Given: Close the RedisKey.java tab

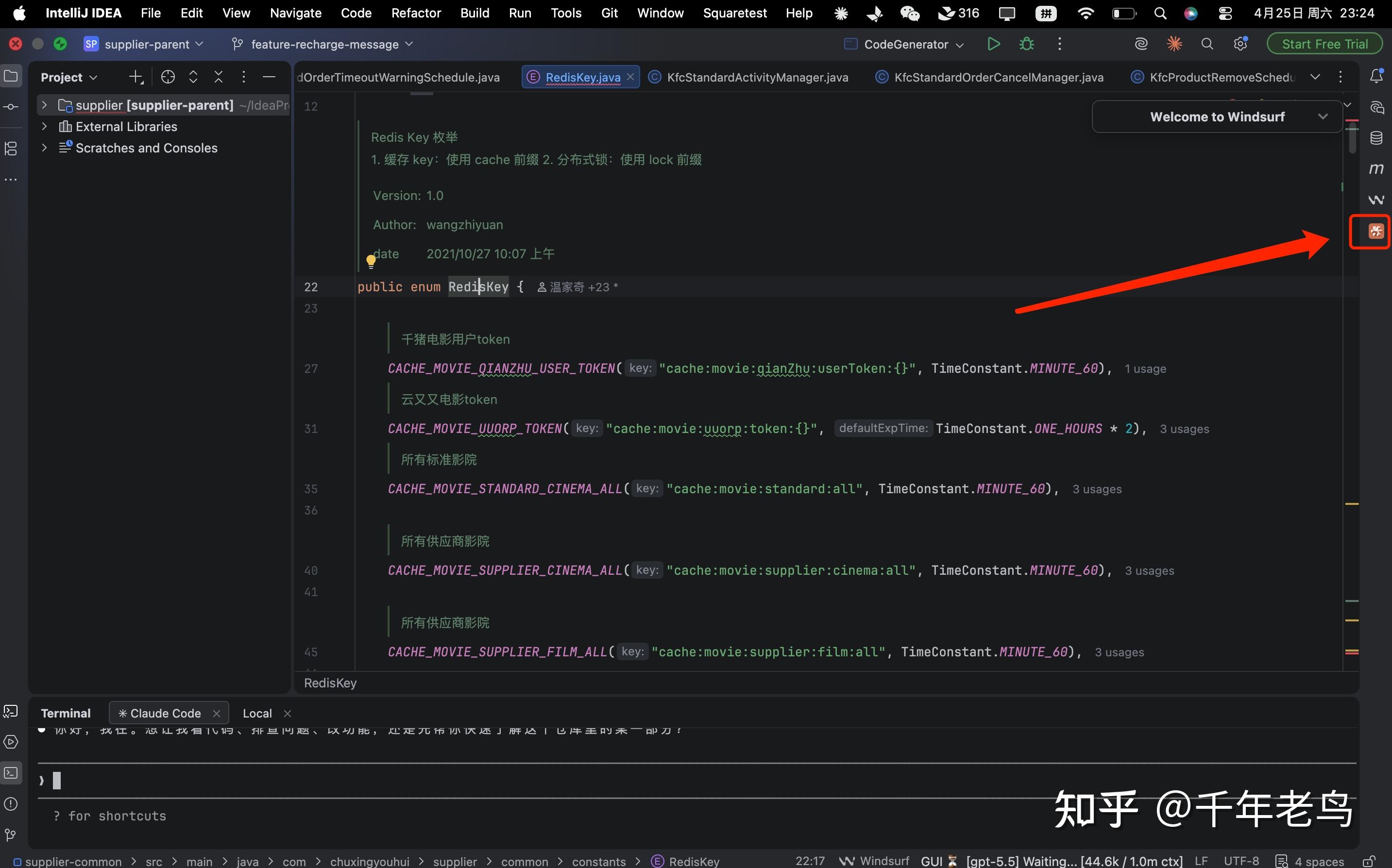Looking at the screenshot, I should click(x=630, y=76).
